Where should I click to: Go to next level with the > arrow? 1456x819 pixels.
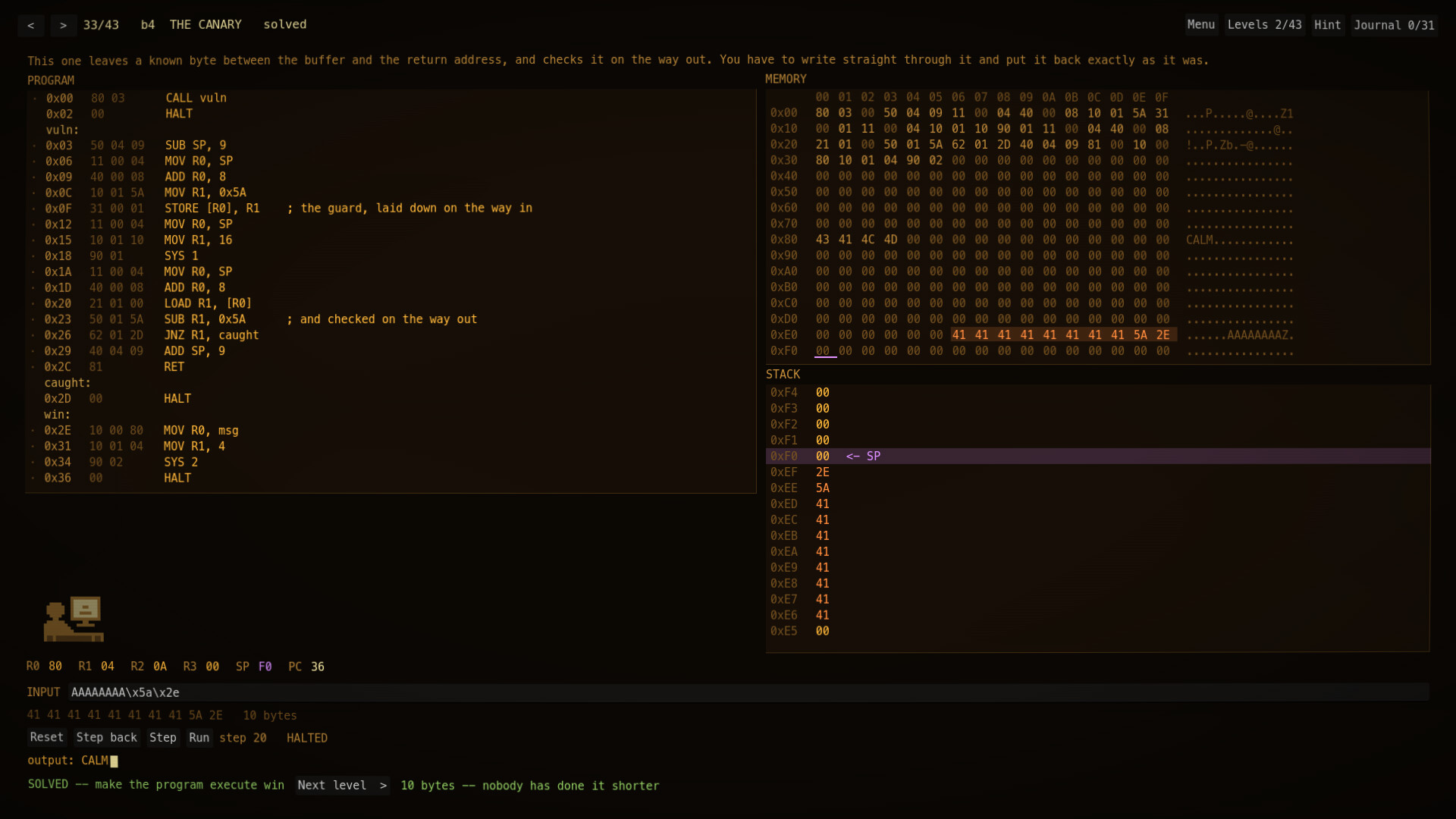coord(63,25)
